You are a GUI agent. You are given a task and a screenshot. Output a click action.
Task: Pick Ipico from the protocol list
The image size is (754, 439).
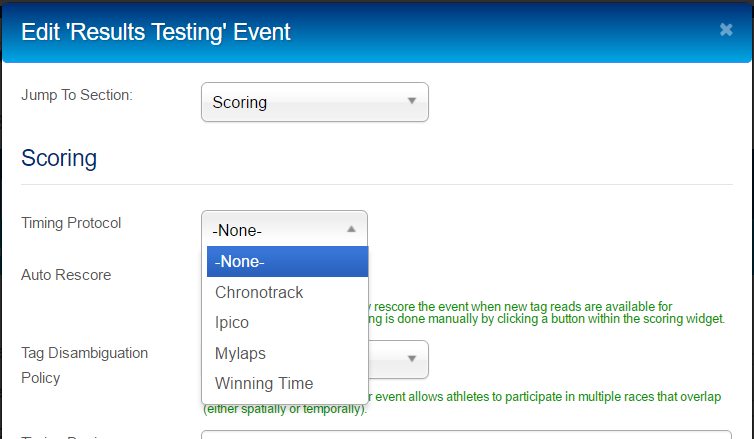coord(287,323)
